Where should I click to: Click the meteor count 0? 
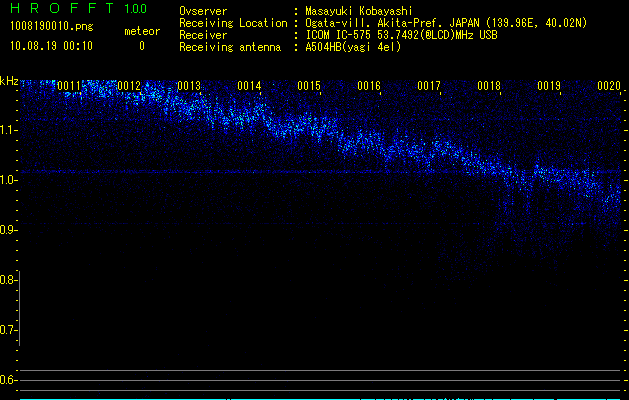pos(142,46)
